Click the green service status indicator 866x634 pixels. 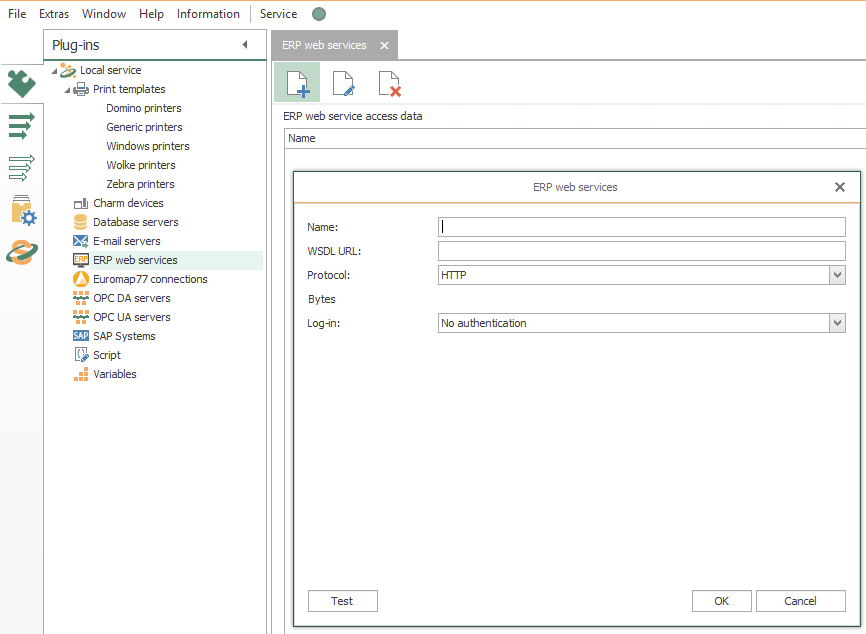pos(319,14)
